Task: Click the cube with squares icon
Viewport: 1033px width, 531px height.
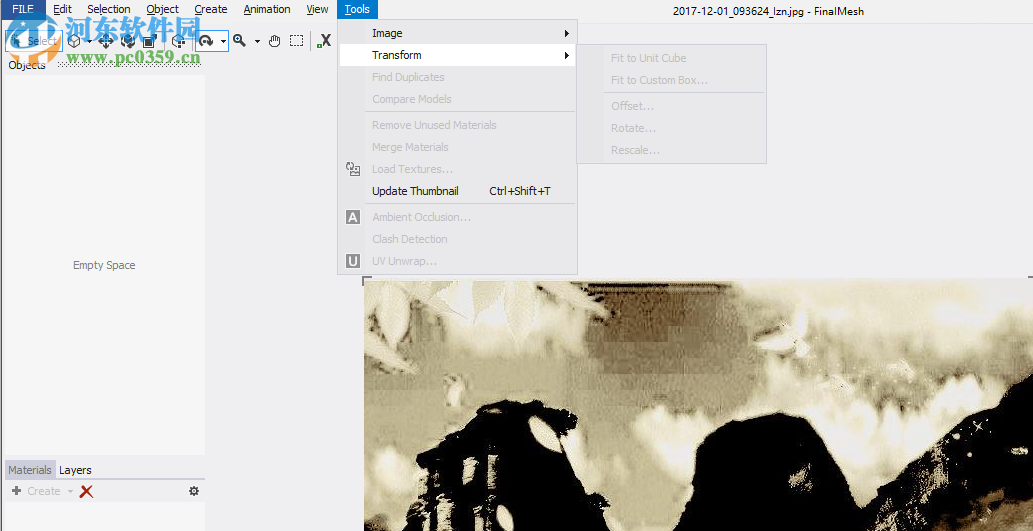Action: 178,41
